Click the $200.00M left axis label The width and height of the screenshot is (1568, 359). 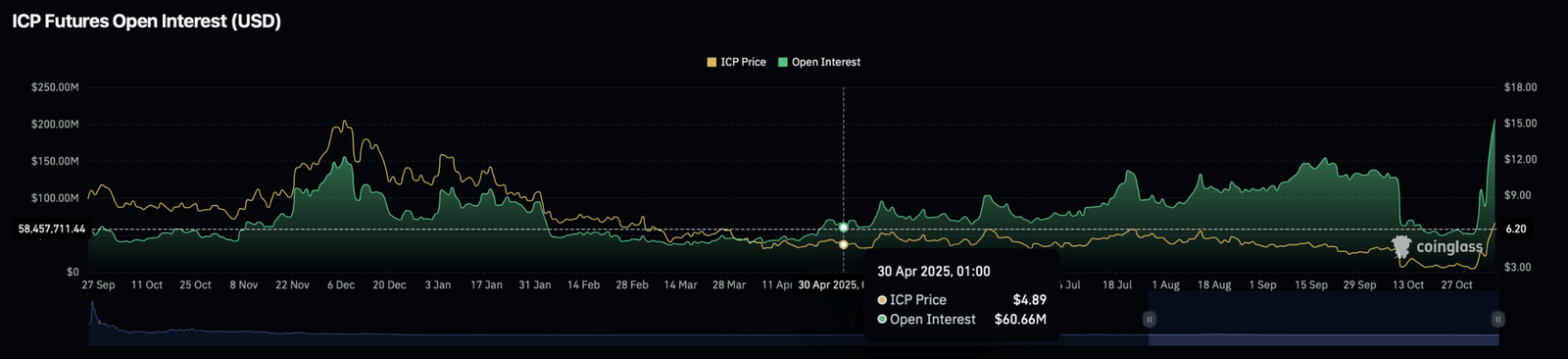(55, 125)
